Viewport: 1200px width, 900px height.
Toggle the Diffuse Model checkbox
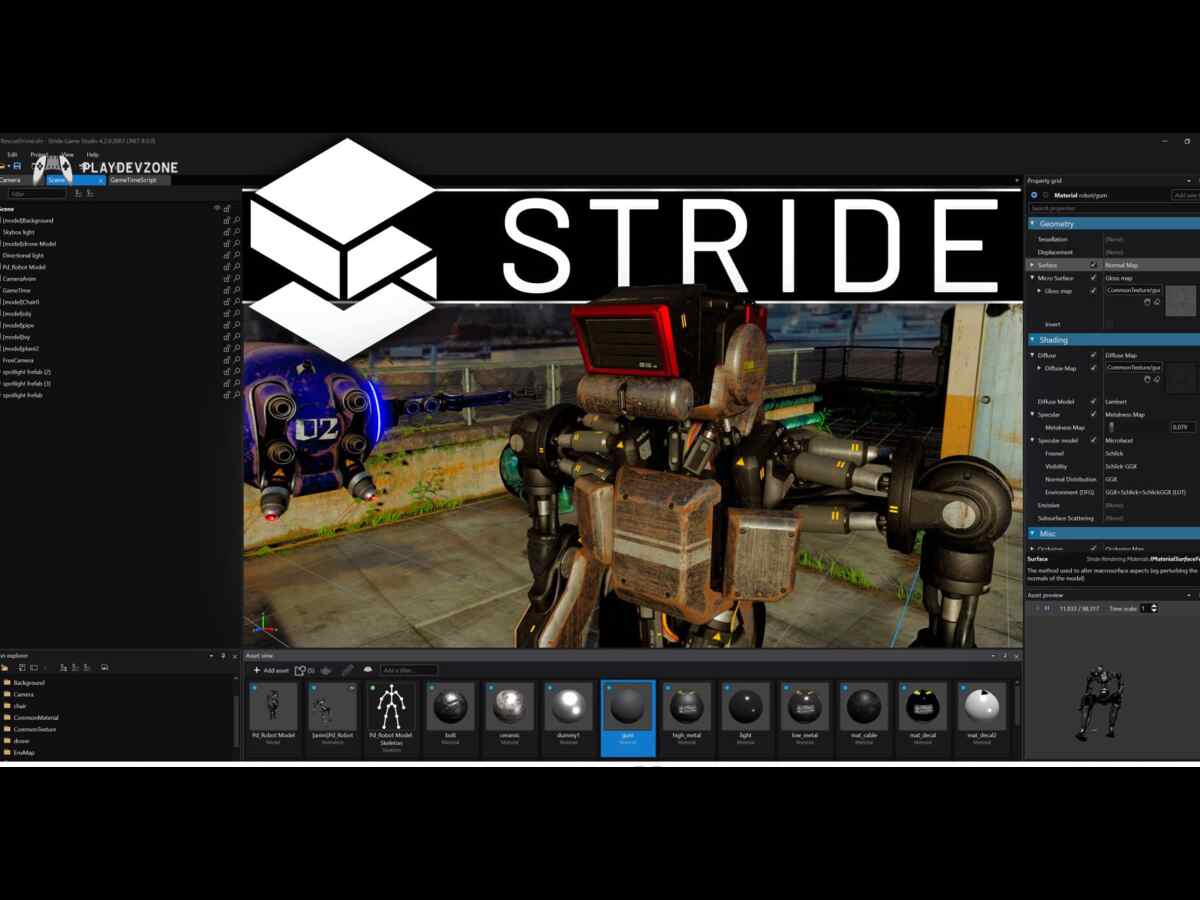pyautogui.click(x=1093, y=401)
